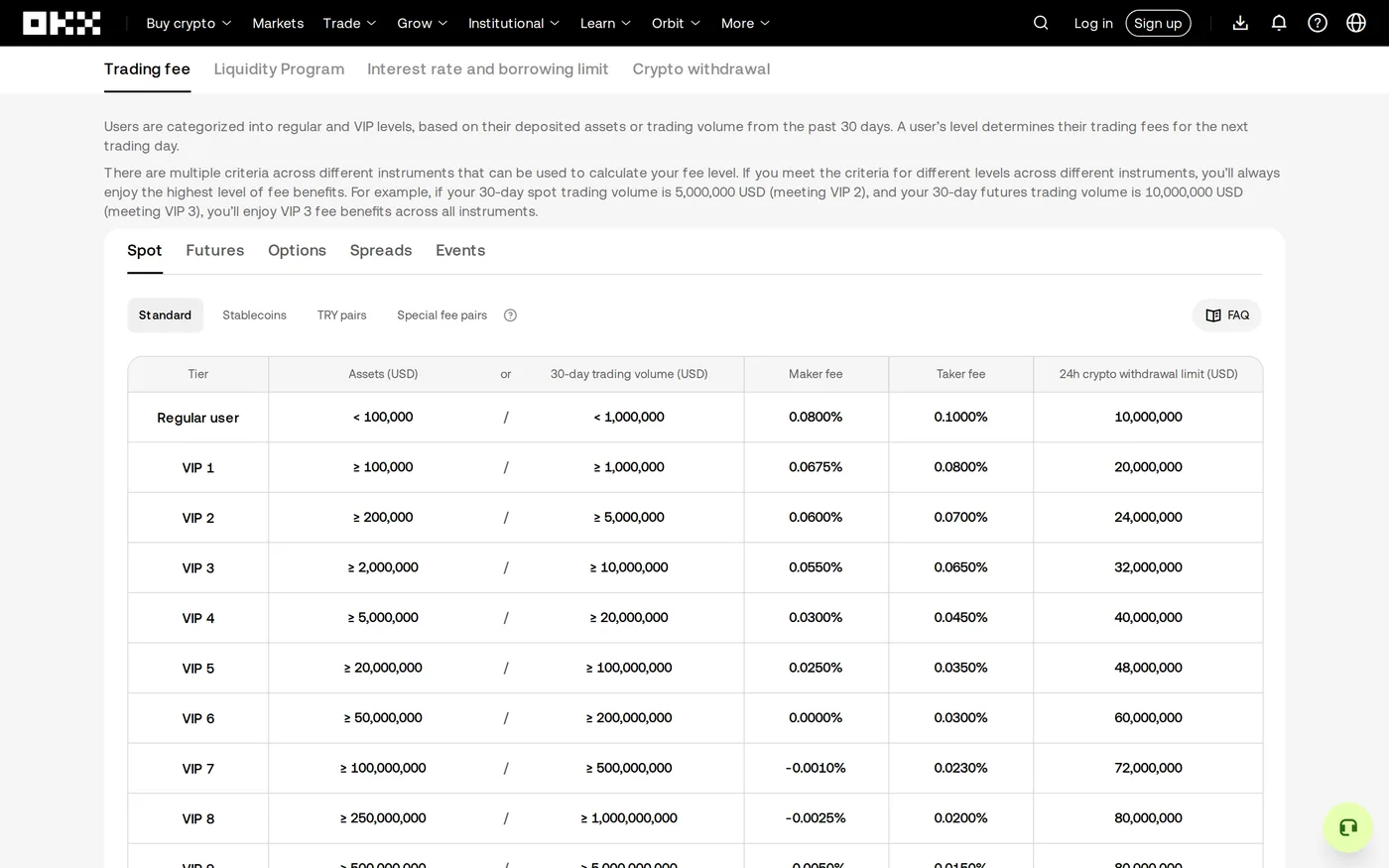Expand the Orbit menu

tap(676, 23)
